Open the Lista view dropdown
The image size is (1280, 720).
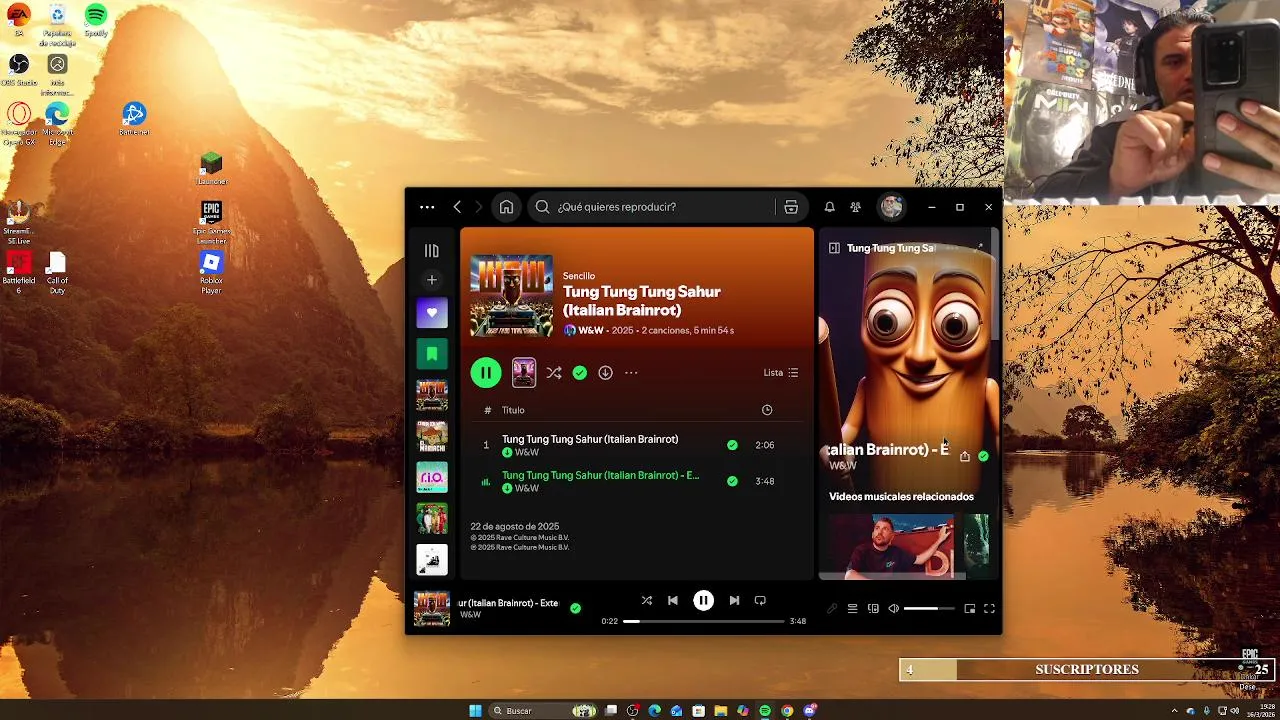click(781, 373)
